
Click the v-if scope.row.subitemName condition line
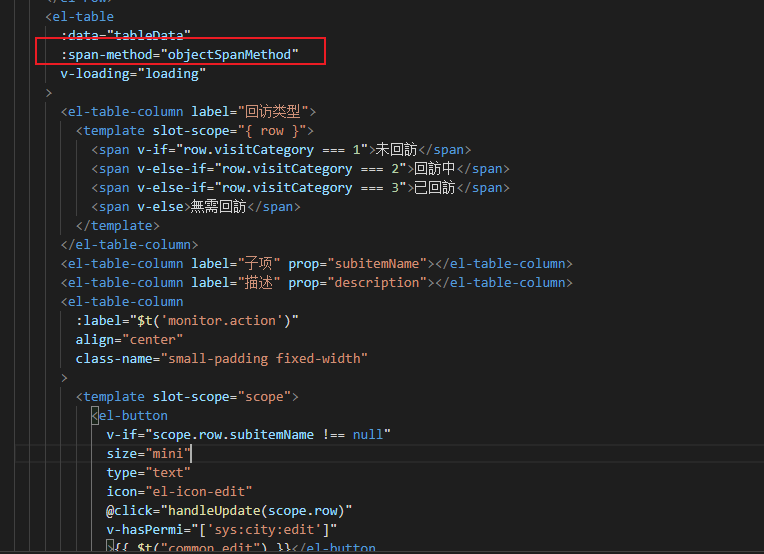pyautogui.click(x=248, y=435)
